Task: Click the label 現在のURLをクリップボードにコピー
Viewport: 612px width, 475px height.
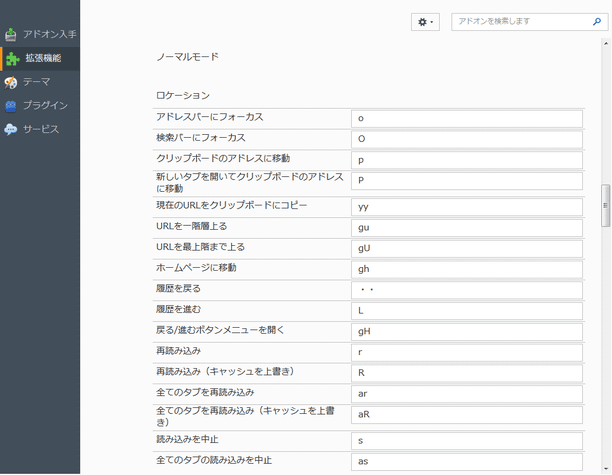Action: (232, 205)
